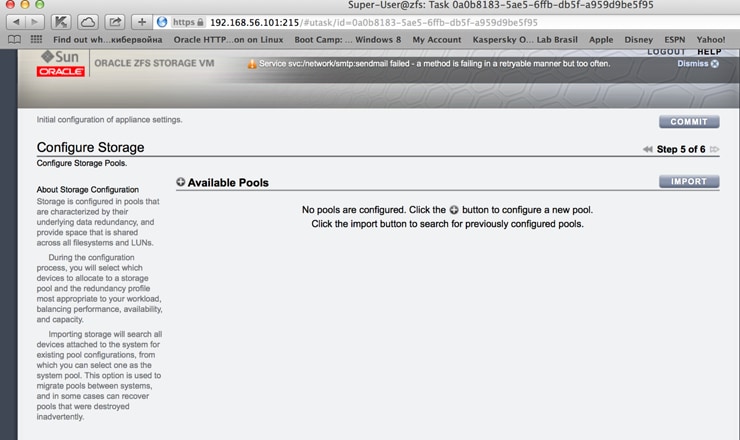Click the COMMIT button

point(689,122)
